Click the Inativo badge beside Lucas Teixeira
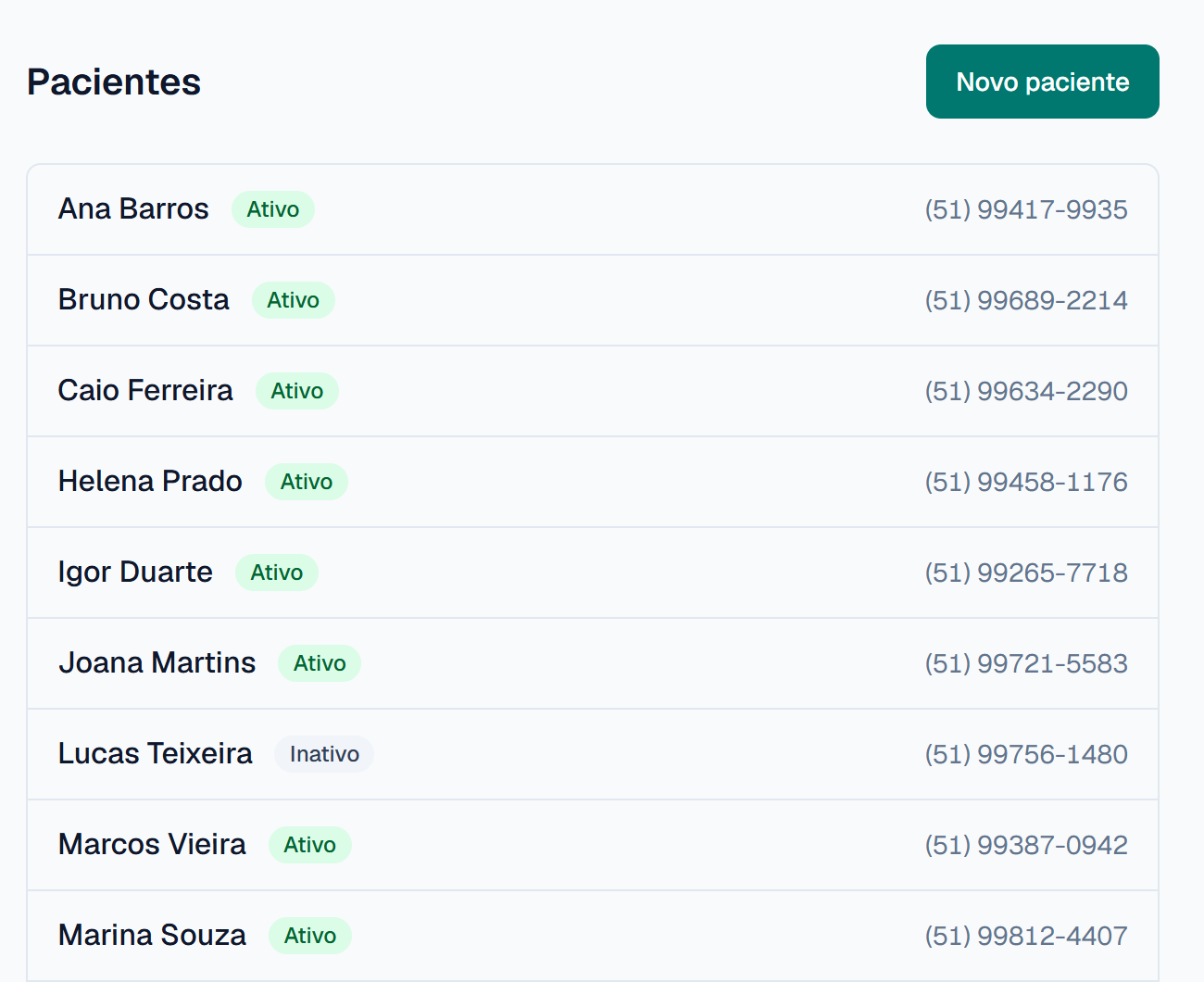This screenshot has height=982, width=1204. [324, 754]
